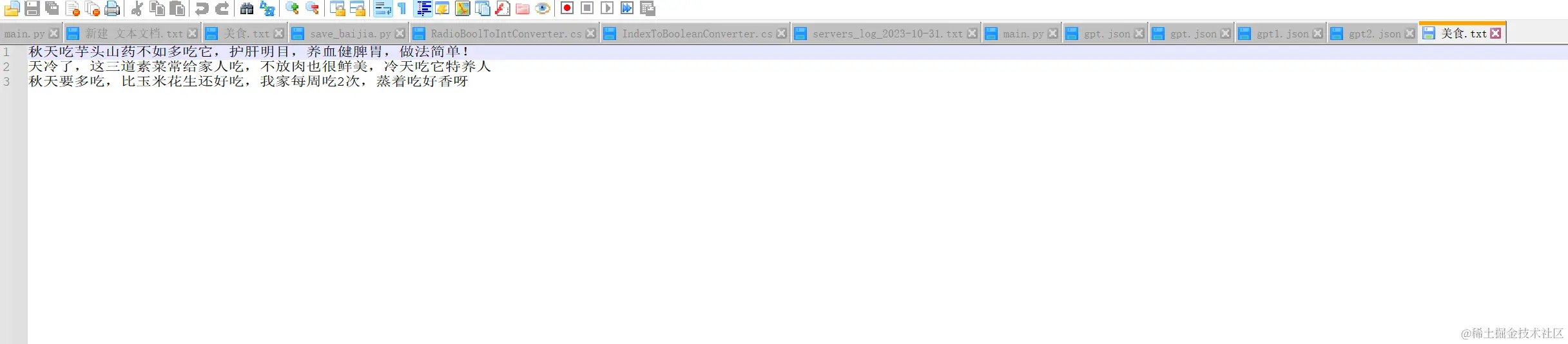
Task: Click the line beginning 秋天吃芋头山药
Action: point(249,52)
